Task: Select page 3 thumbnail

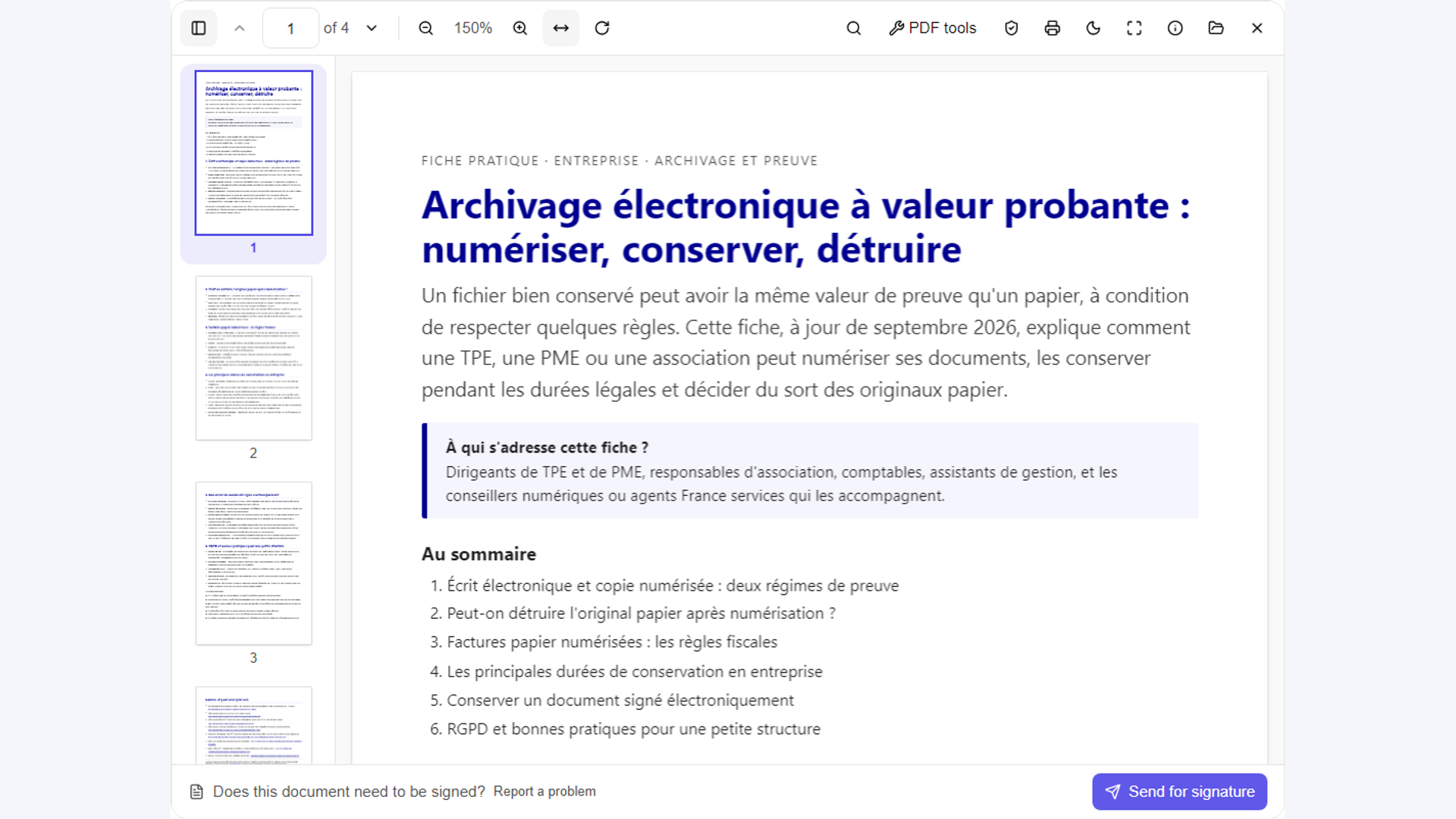Action: click(x=253, y=563)
